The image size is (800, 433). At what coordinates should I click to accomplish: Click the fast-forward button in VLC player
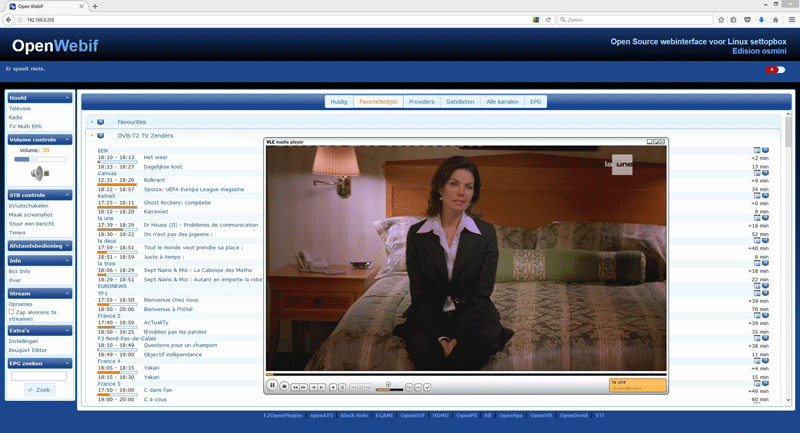coord(303,388)
